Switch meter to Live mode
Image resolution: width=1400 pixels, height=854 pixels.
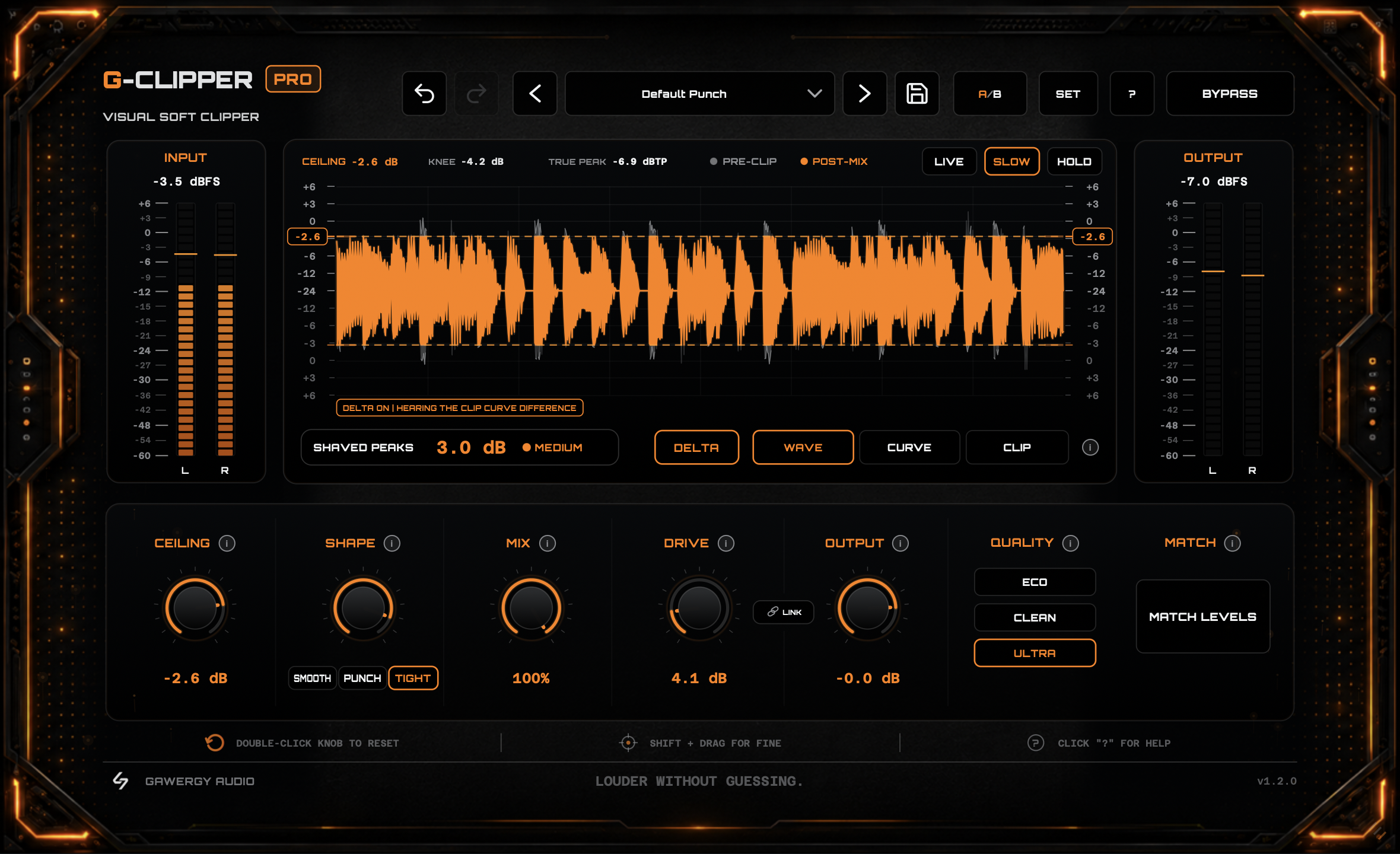click(x=949, y=161)
